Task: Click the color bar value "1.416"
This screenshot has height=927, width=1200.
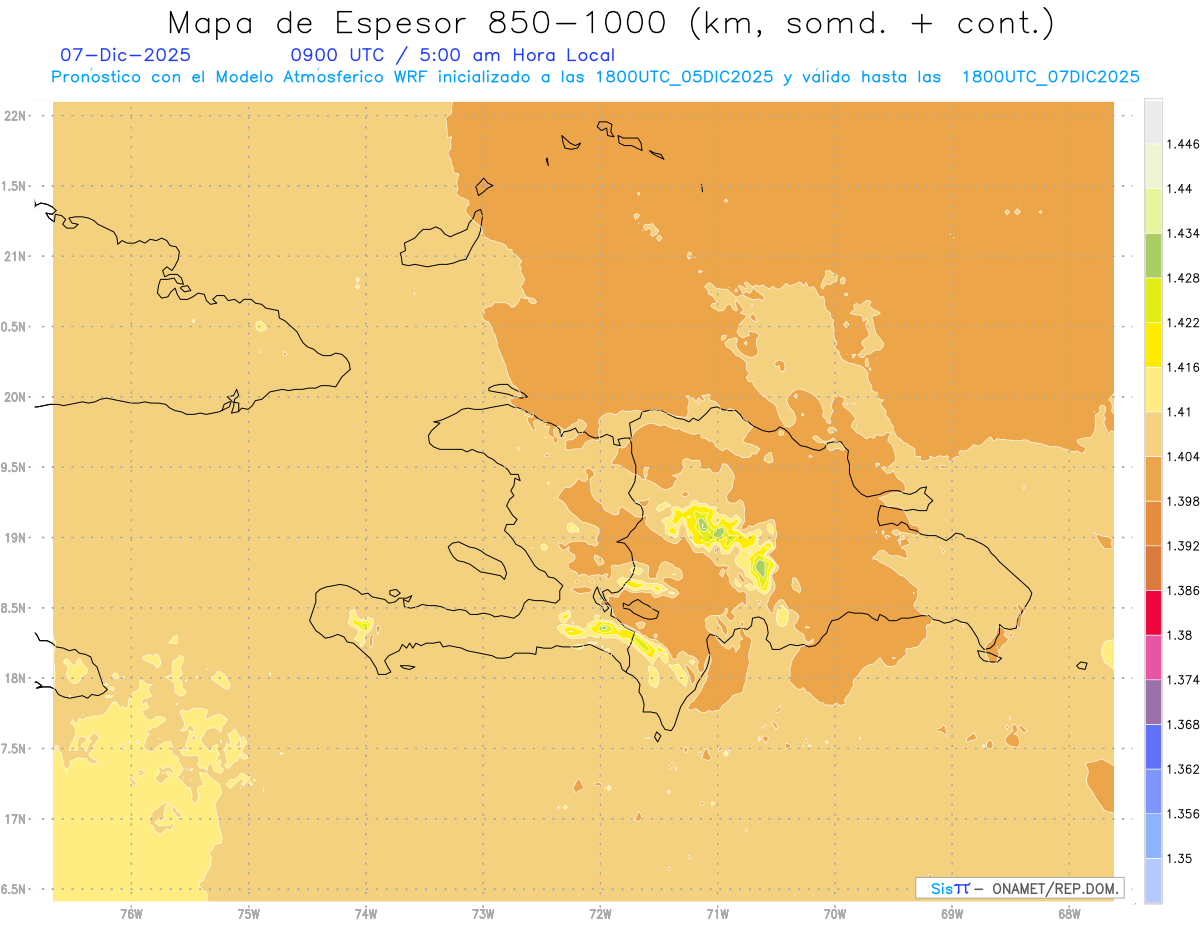Action: [x=1183, y=367]
